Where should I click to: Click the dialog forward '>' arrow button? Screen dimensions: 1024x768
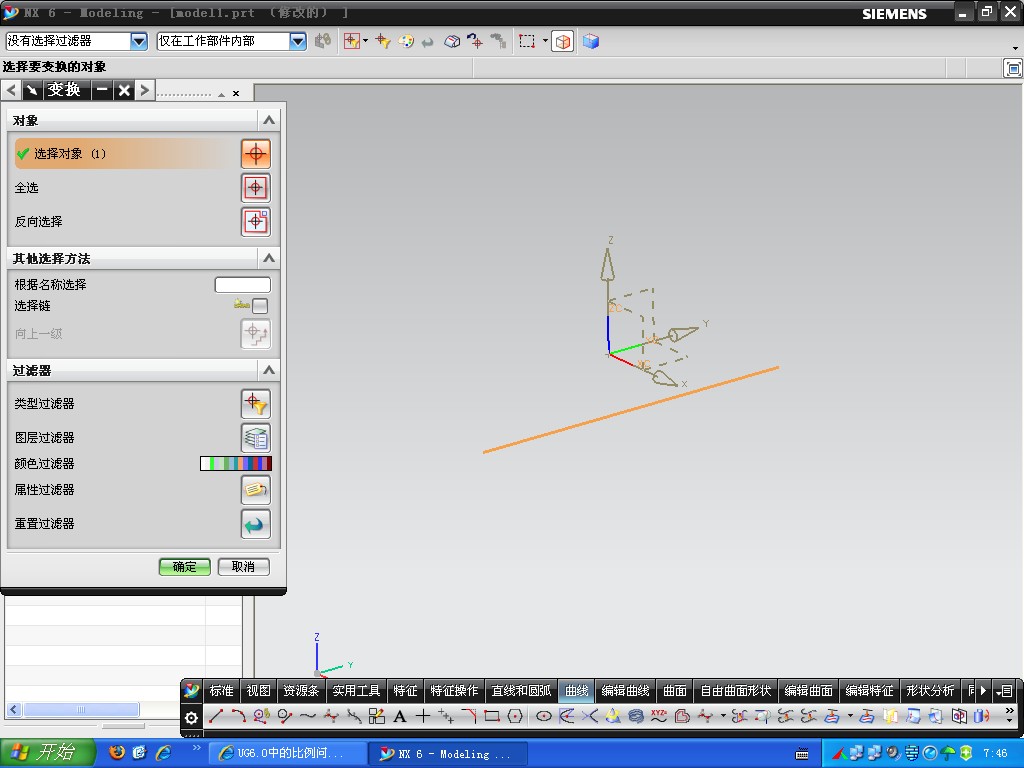pos(145,90)
